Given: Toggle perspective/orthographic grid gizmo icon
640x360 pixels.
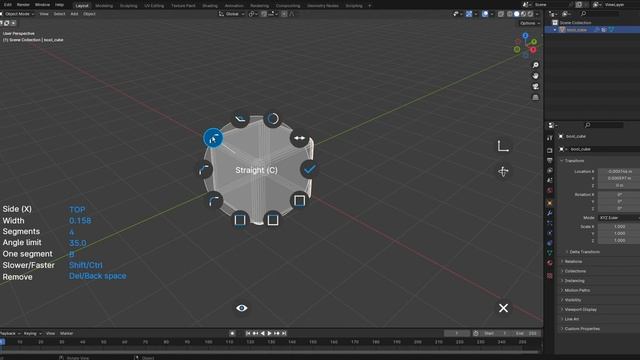Looking at the screenshot, I should click(x=535, y=97).
